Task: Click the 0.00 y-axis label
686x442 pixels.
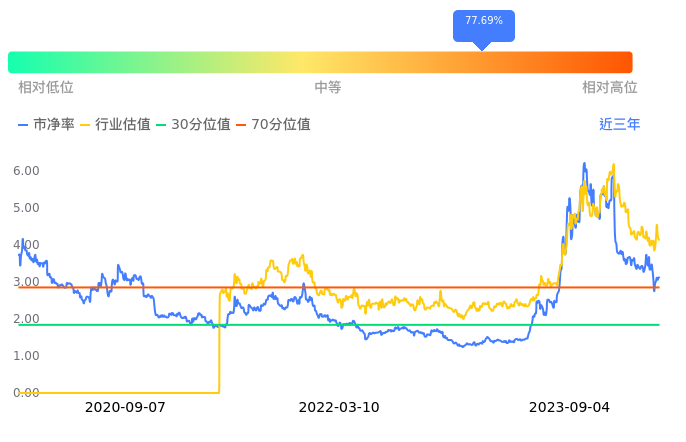Action: (x=26, y=393)
